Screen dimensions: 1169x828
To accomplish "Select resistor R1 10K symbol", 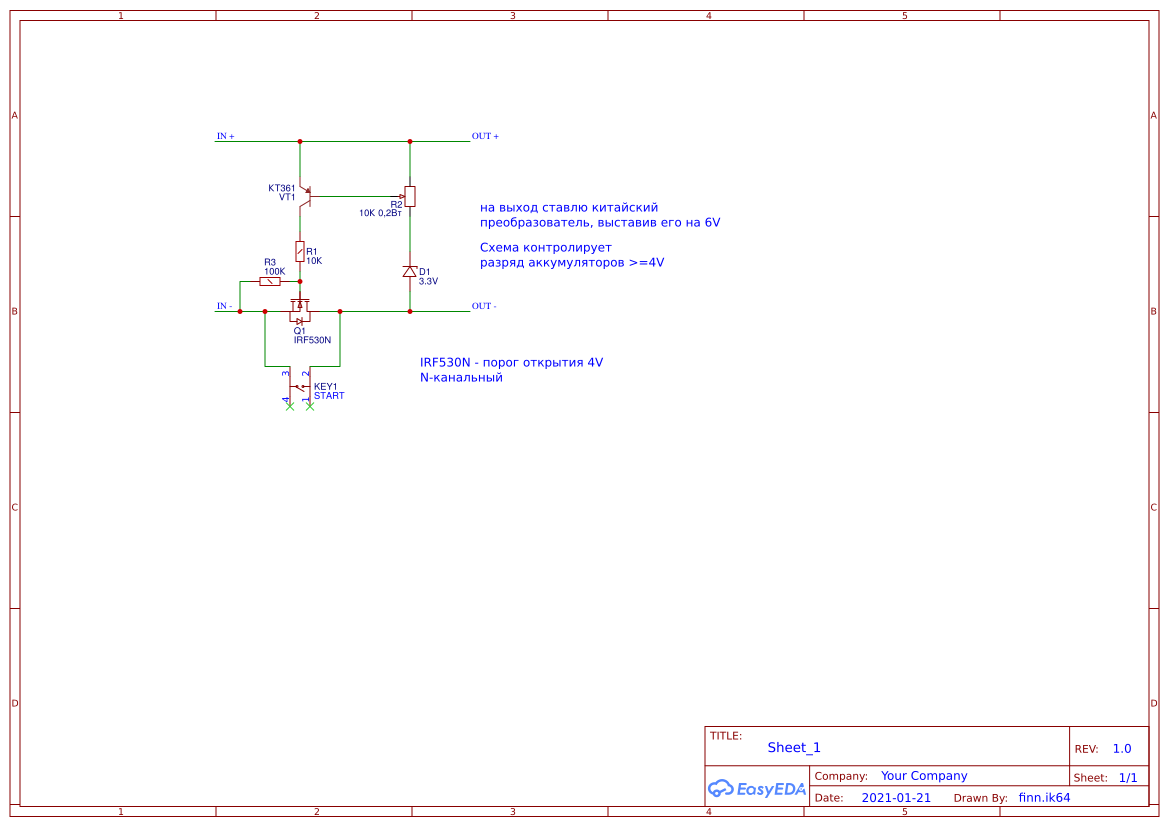I will click(300, 253).
